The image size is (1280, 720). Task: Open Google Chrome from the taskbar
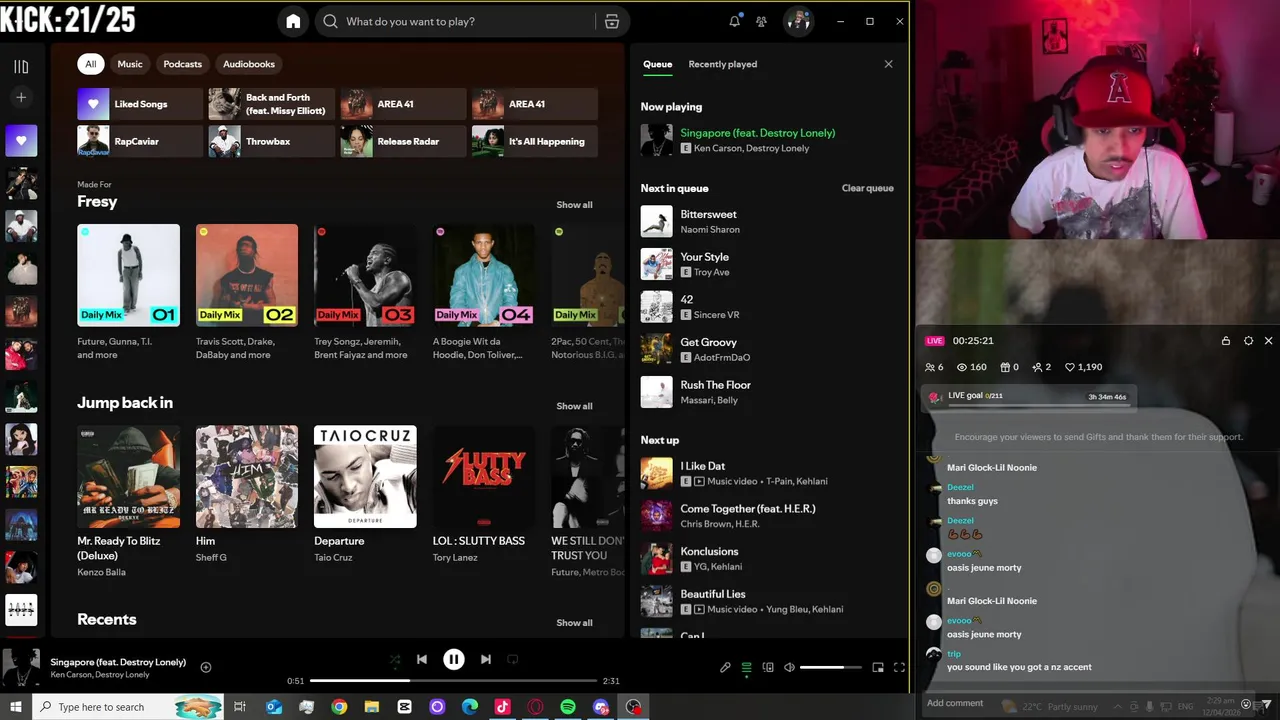coord(339,707)
